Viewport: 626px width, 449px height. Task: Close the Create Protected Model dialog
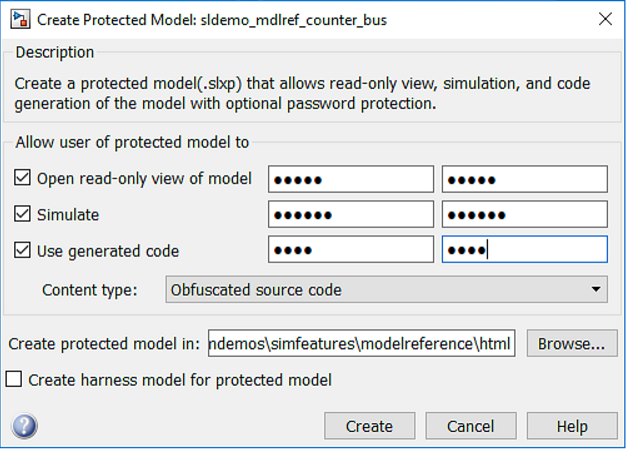pos(603,19)
